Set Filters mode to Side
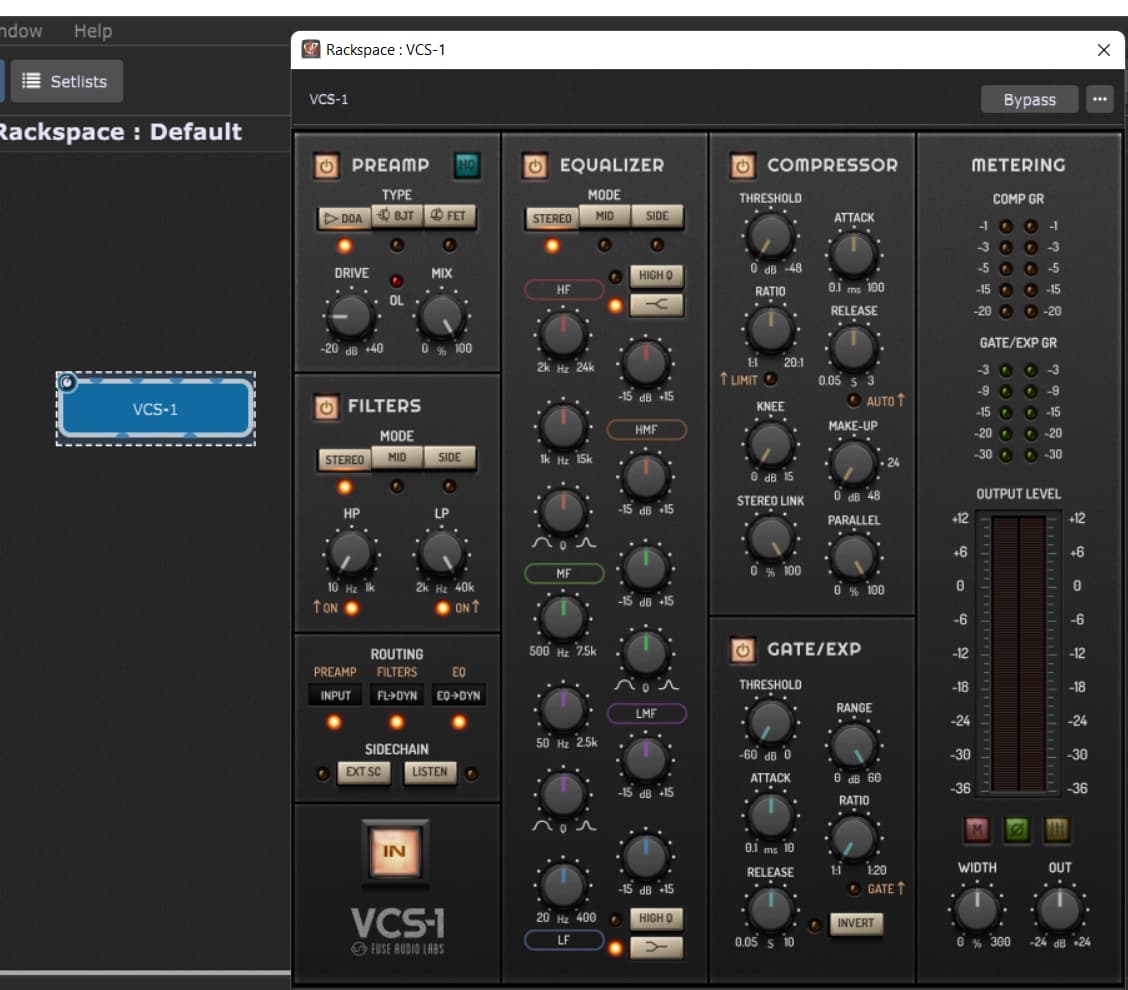 pos(449,457)
